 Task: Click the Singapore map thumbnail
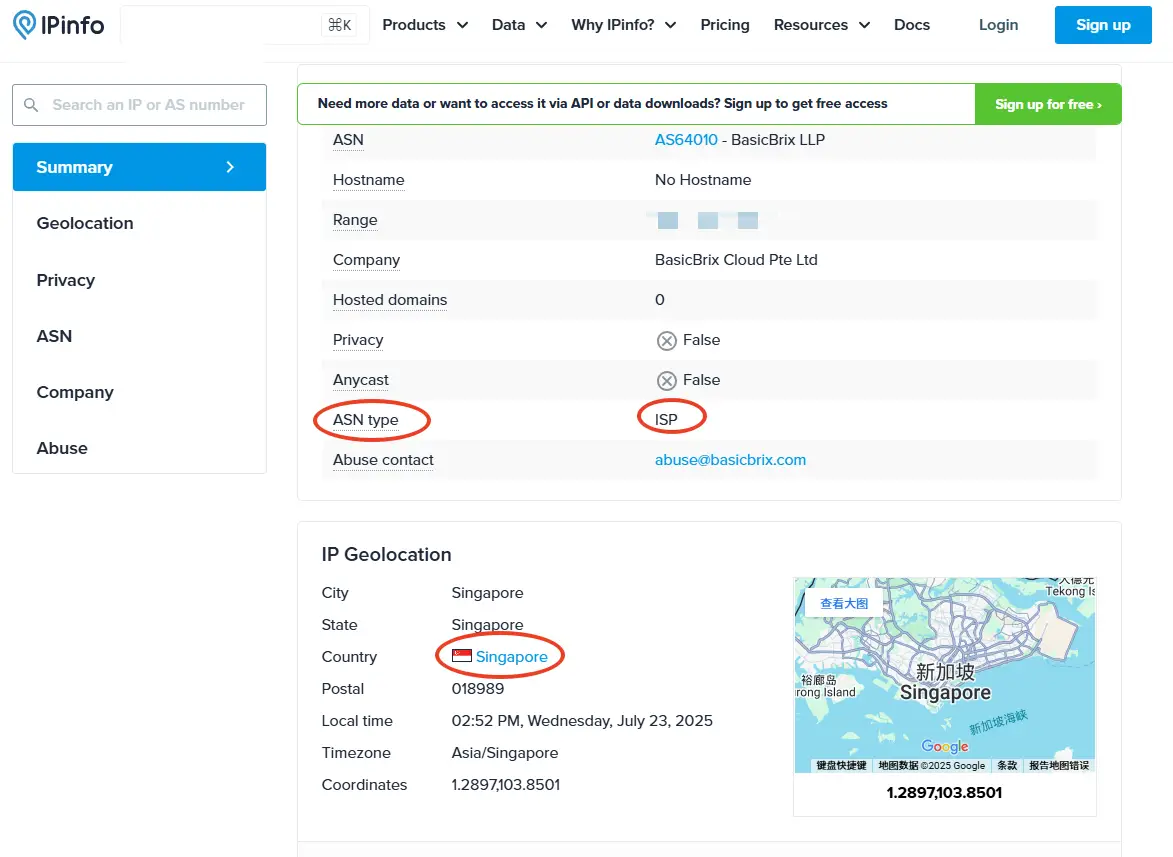point(944,675)
